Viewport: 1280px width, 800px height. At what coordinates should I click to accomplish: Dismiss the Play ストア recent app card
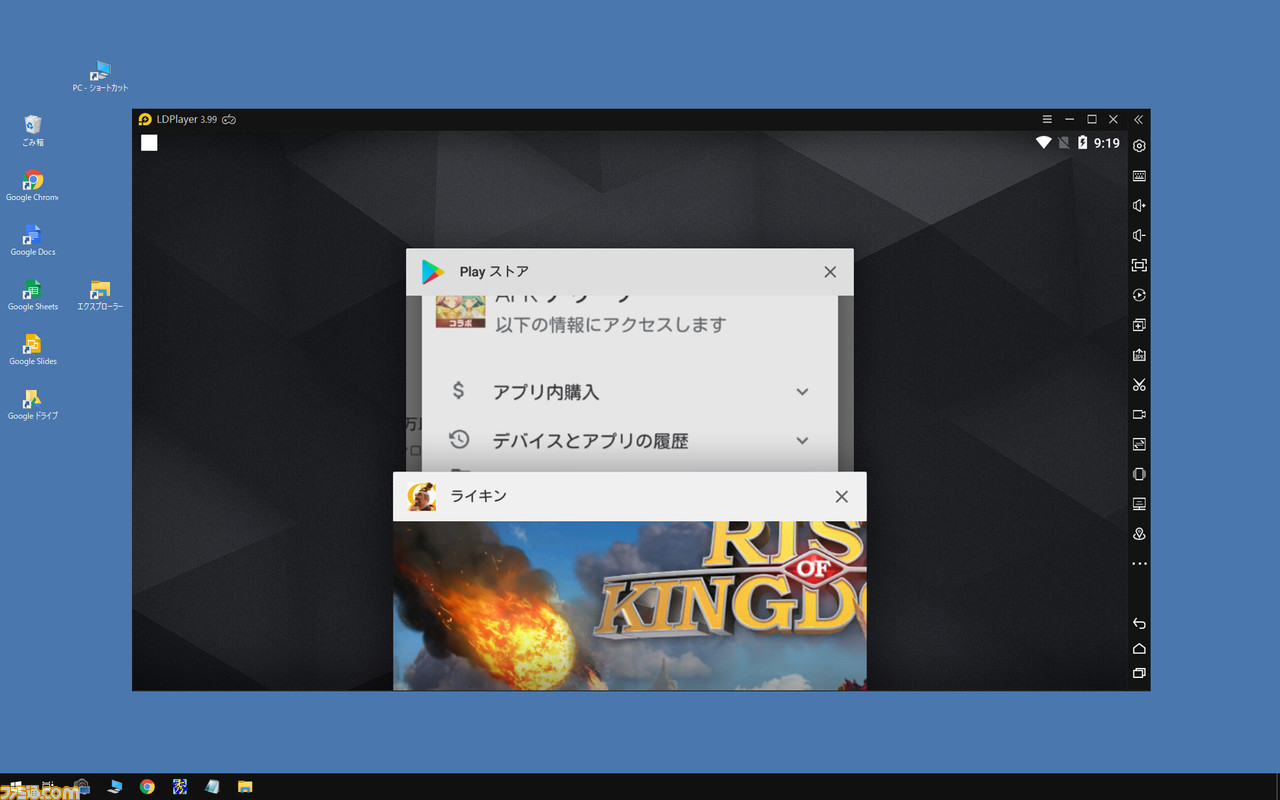coord(830,272)
